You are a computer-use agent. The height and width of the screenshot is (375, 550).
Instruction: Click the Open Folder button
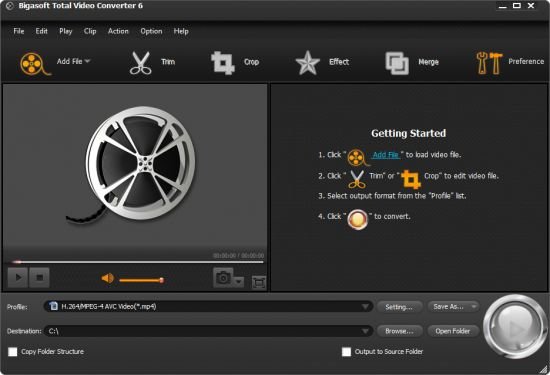(x=453, y=331)
